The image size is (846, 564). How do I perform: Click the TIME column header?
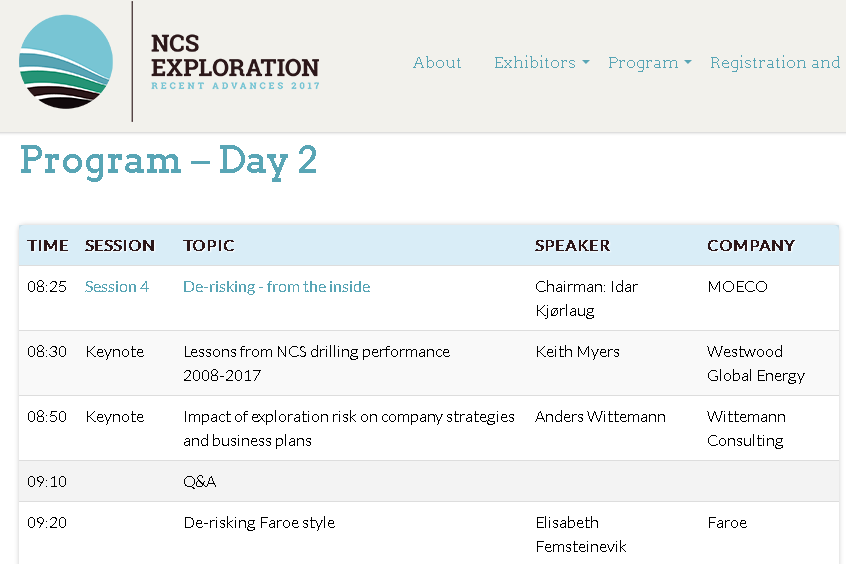(x=47, y=246)
